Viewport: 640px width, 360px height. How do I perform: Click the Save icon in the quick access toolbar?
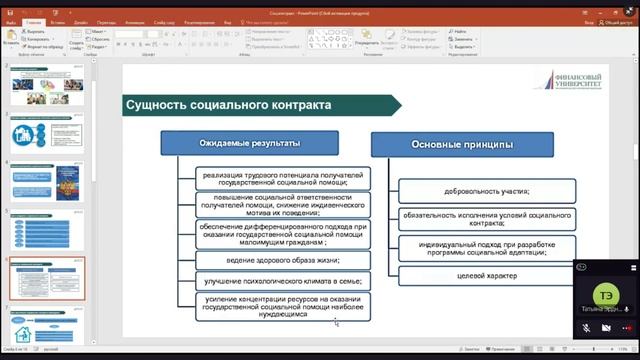(x=10, y=13)
